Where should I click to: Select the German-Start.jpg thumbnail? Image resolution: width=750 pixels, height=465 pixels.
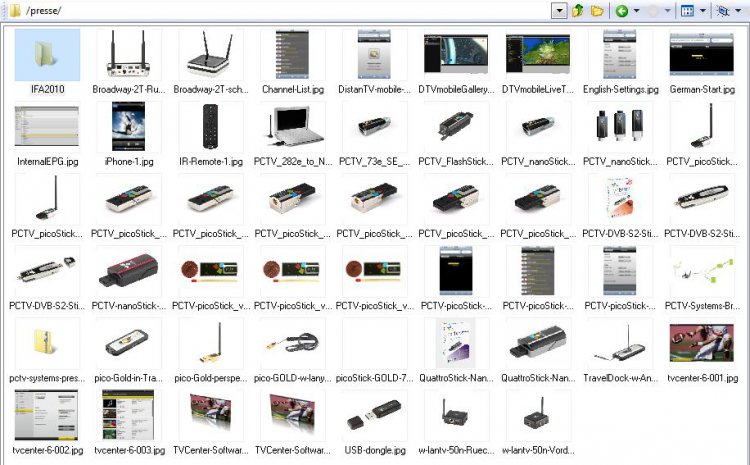point(702,54)
